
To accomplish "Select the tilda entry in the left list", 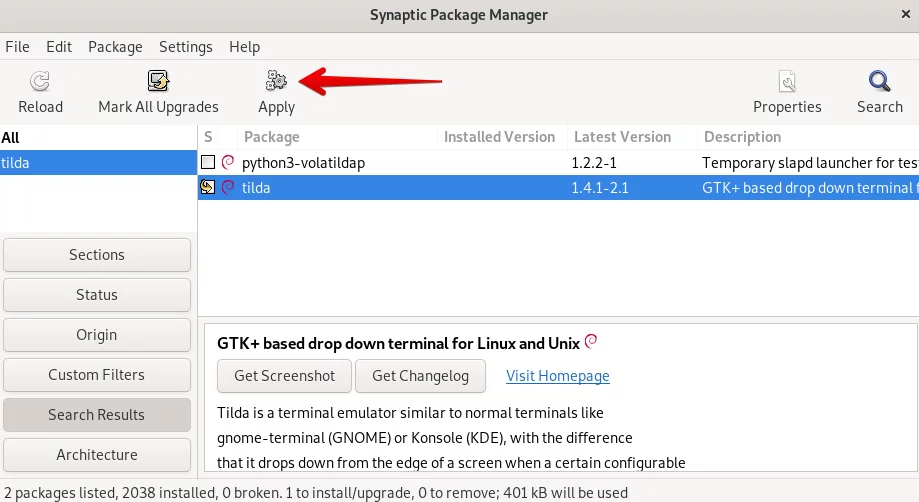I will click(98, 163).
